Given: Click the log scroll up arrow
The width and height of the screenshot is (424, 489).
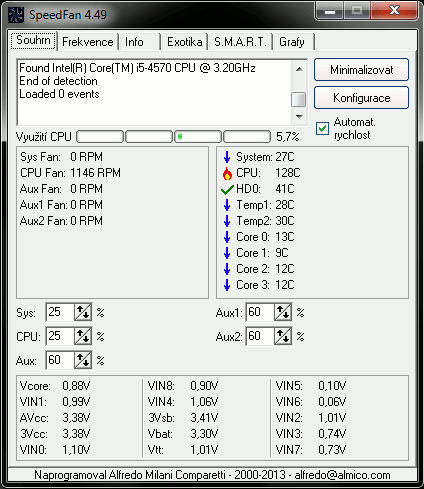Looking at the screenshot, I should [x=299, y=69].
